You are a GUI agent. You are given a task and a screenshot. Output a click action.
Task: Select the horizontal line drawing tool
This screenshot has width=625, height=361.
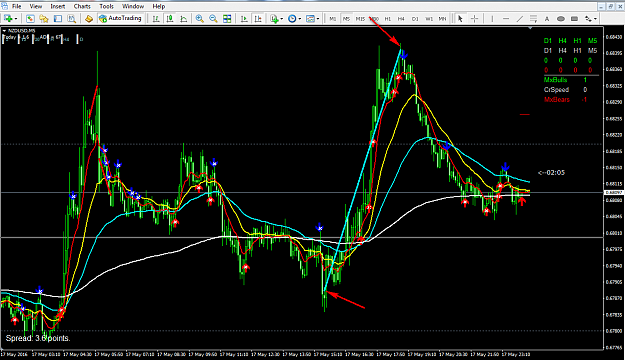(x=506, y=18)
